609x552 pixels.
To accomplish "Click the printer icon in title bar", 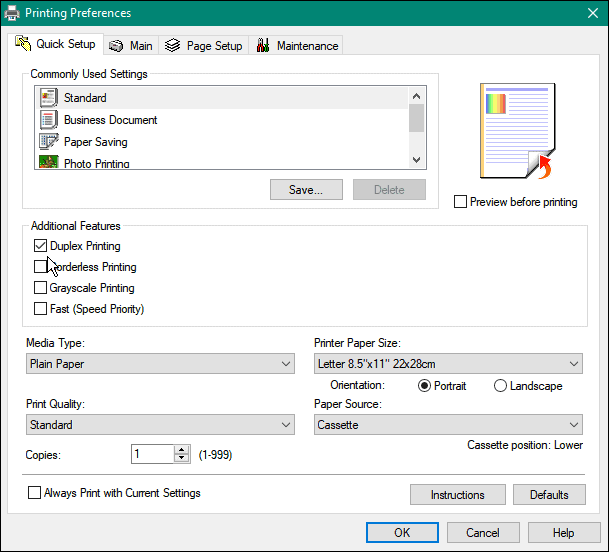I will (x=12, y=13).
